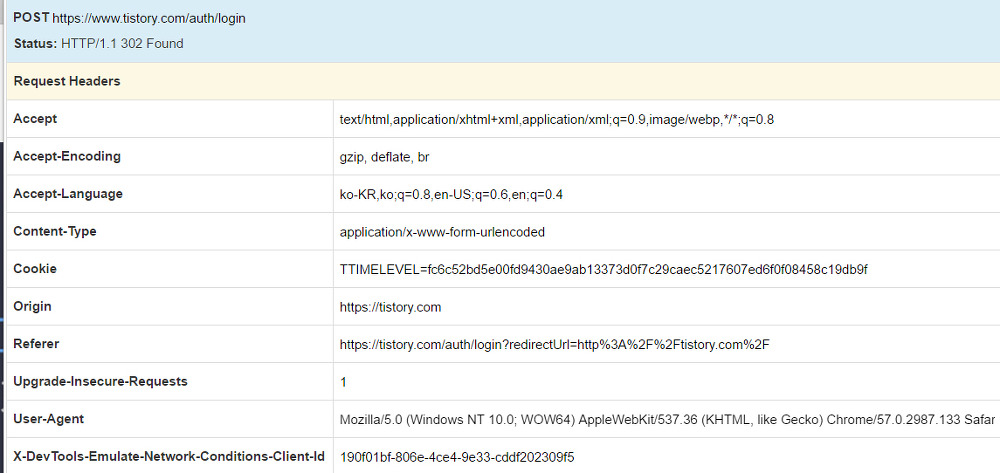Select the User-Agent header name
The width and height of the screenshot is (1000, 473).
pos(49,419)
